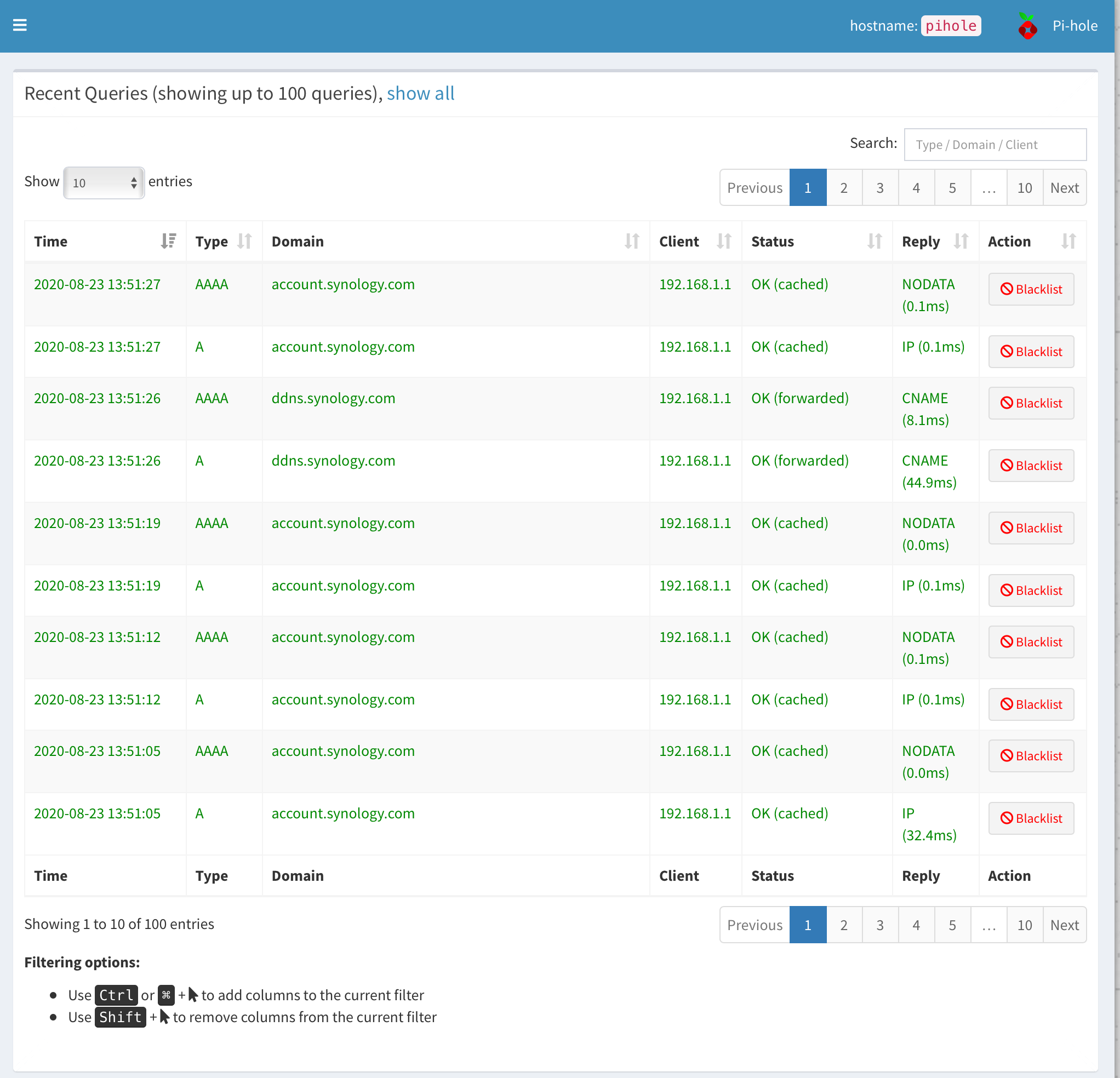
Task: Go to page 3 in top pagination
Action: 880,187
